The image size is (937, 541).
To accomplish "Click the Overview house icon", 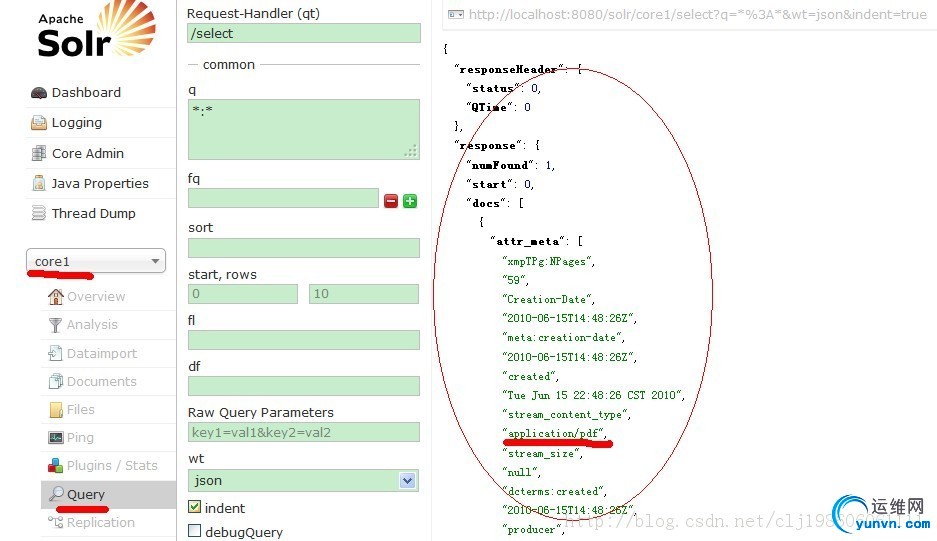I will [56, 297].
